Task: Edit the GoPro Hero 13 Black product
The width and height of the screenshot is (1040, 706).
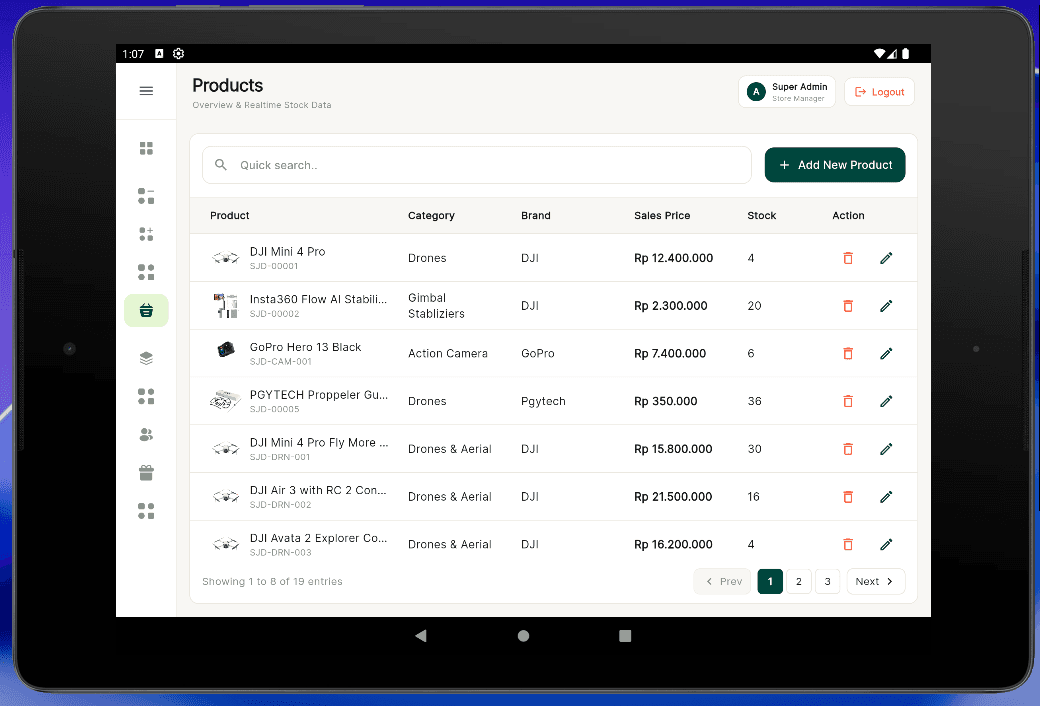Action: [x=886, y=354]
